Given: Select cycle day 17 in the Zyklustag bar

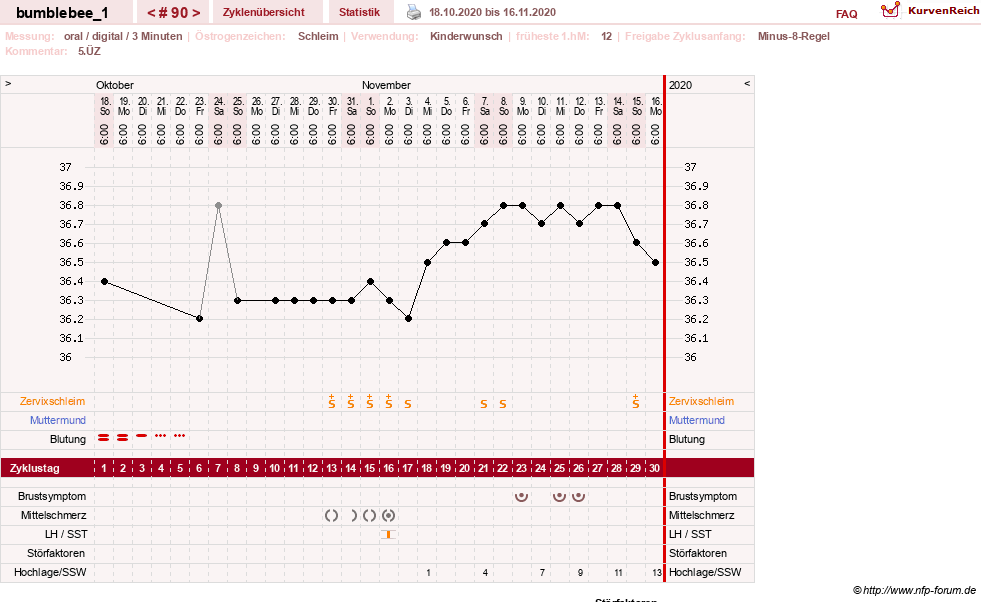Looking at the screenshot, I should point(407,468).
